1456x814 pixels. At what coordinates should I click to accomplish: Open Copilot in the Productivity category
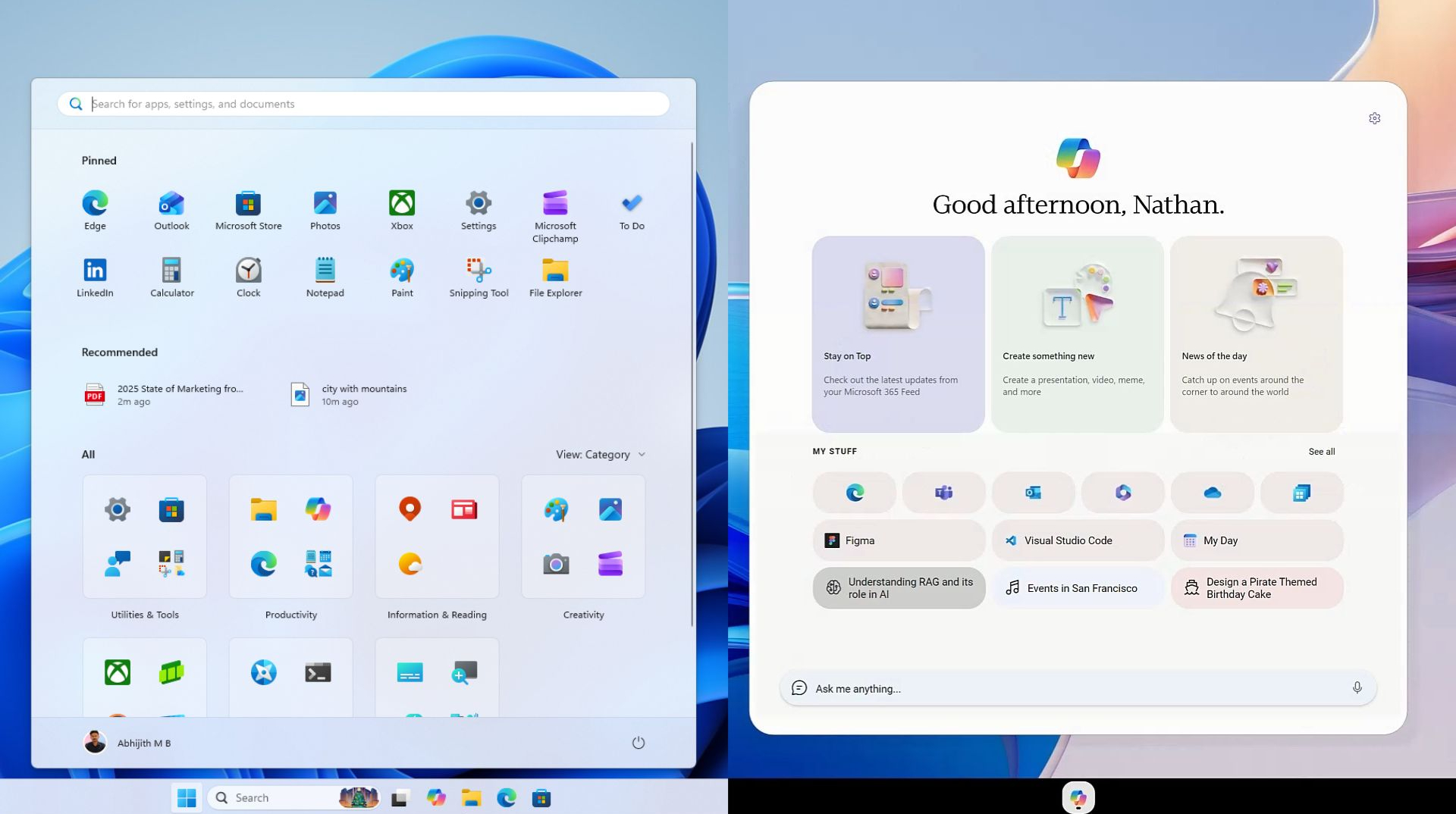click(x=318, y=509)
